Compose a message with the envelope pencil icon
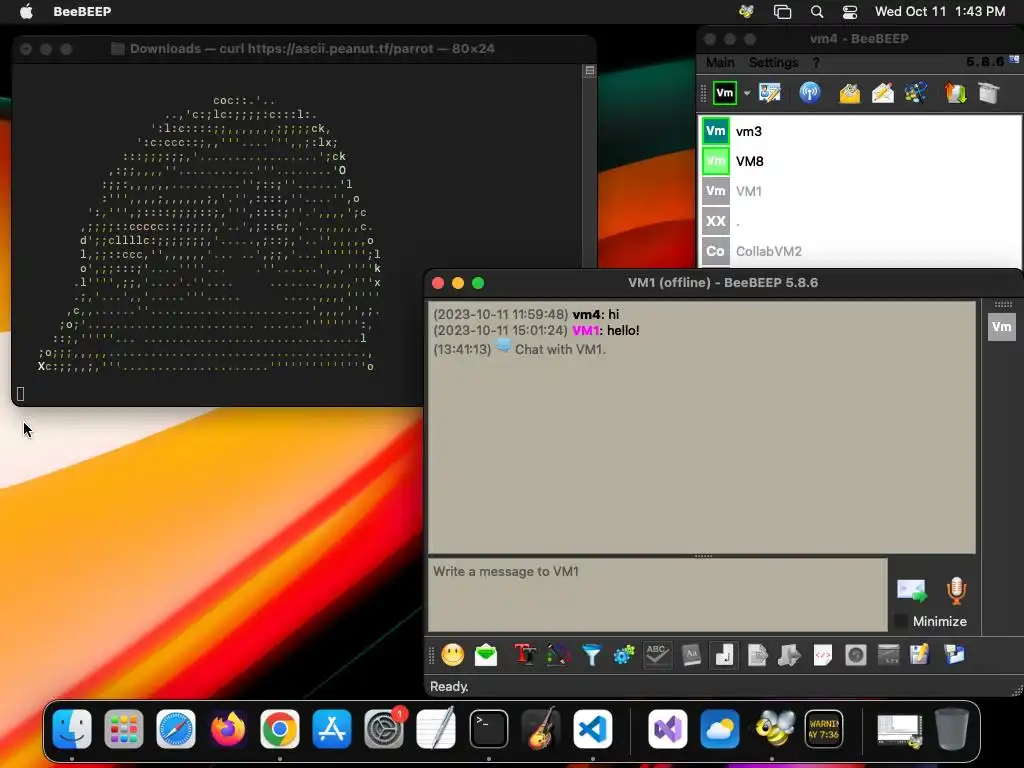Screen dimensions: 1024x768 pyautogui.click(x=883, y=93)
